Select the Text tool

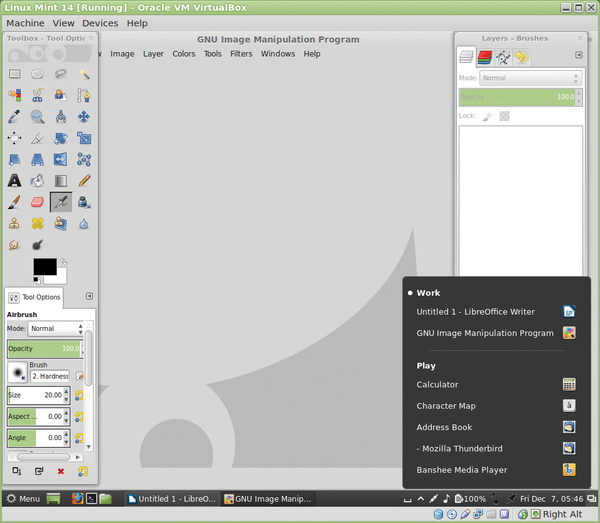click(x=15, y=180)
